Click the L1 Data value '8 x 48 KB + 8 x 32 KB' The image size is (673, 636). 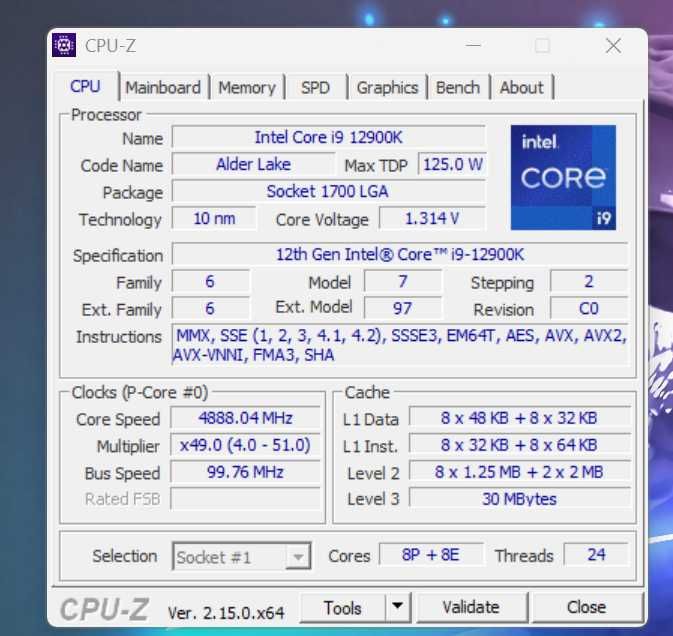click(519, 418)
